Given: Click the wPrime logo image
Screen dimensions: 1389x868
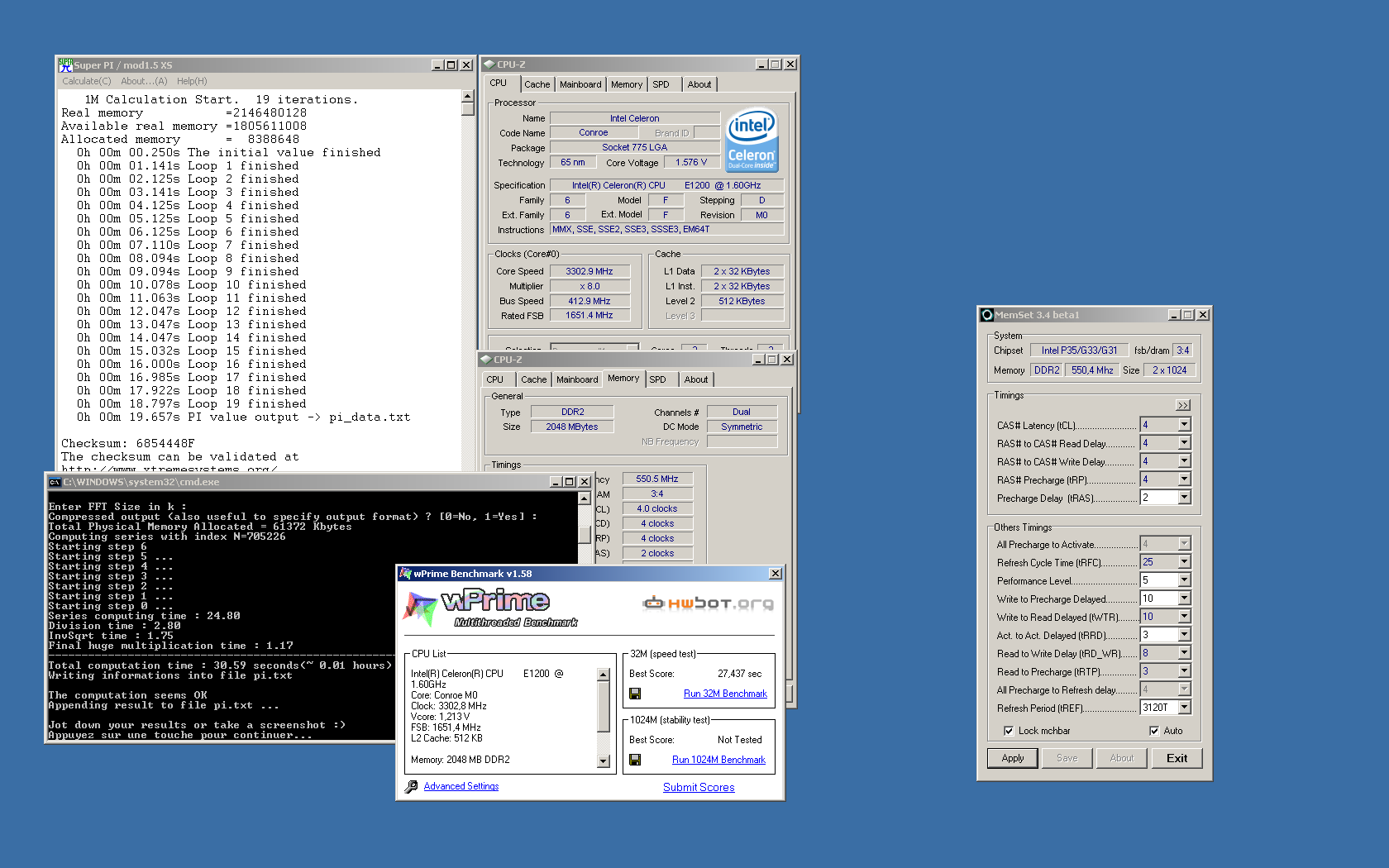Looking at the screenshot, I should pyautogui.click(x=490, y=608).
